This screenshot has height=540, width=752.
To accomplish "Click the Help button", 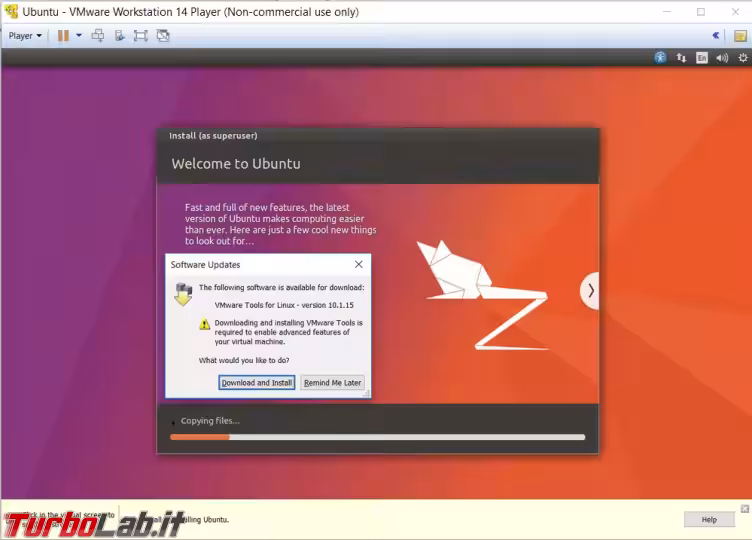I will (x=709, y=519).
